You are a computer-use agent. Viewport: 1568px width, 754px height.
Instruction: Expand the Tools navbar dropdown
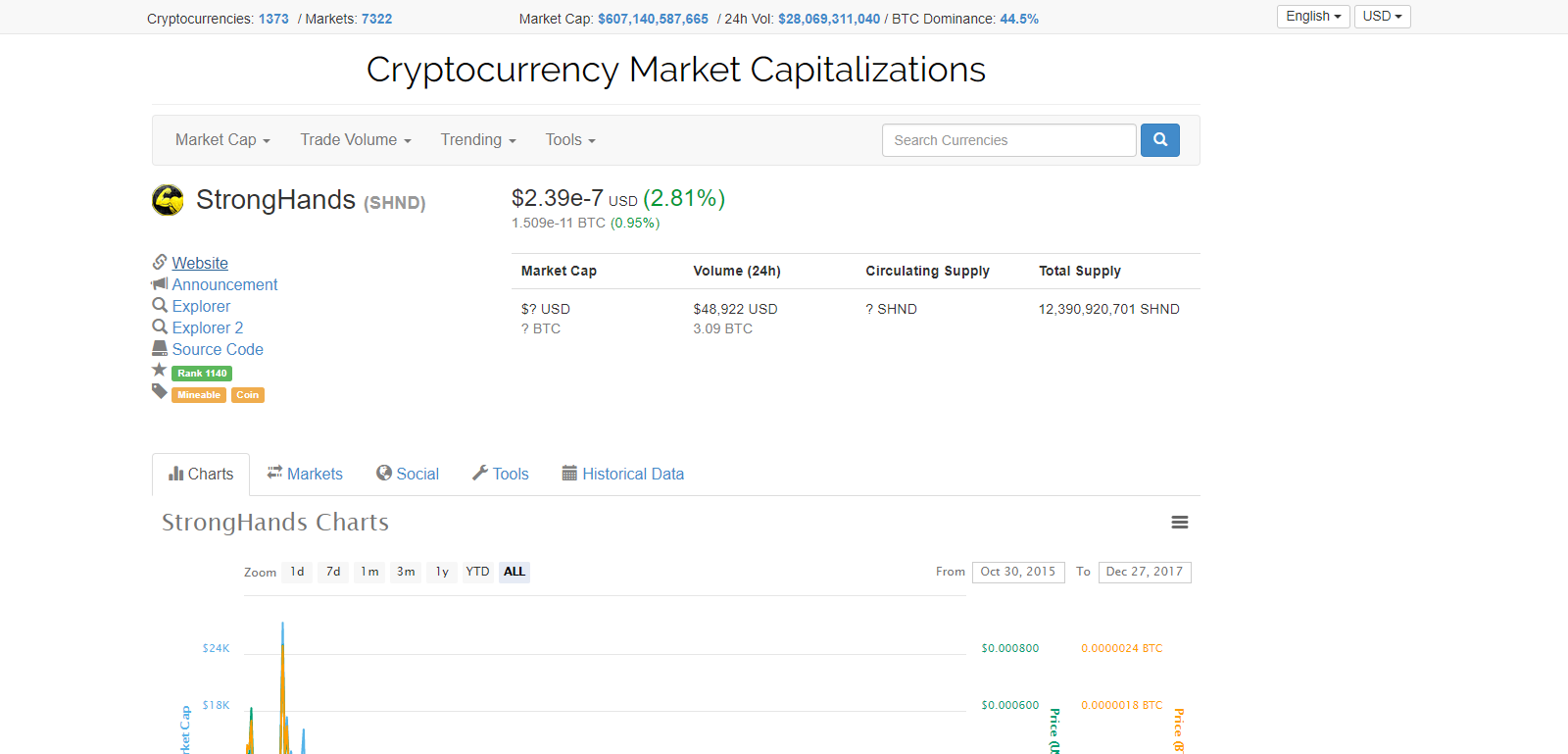point(570,140)
